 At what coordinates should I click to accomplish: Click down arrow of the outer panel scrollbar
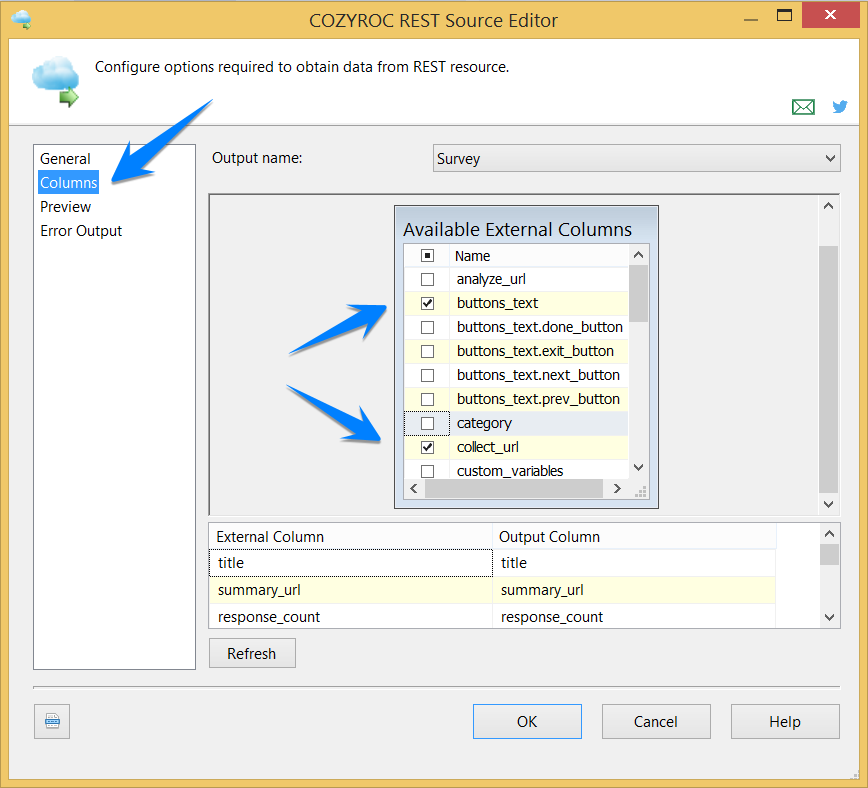tap(828, 504)
